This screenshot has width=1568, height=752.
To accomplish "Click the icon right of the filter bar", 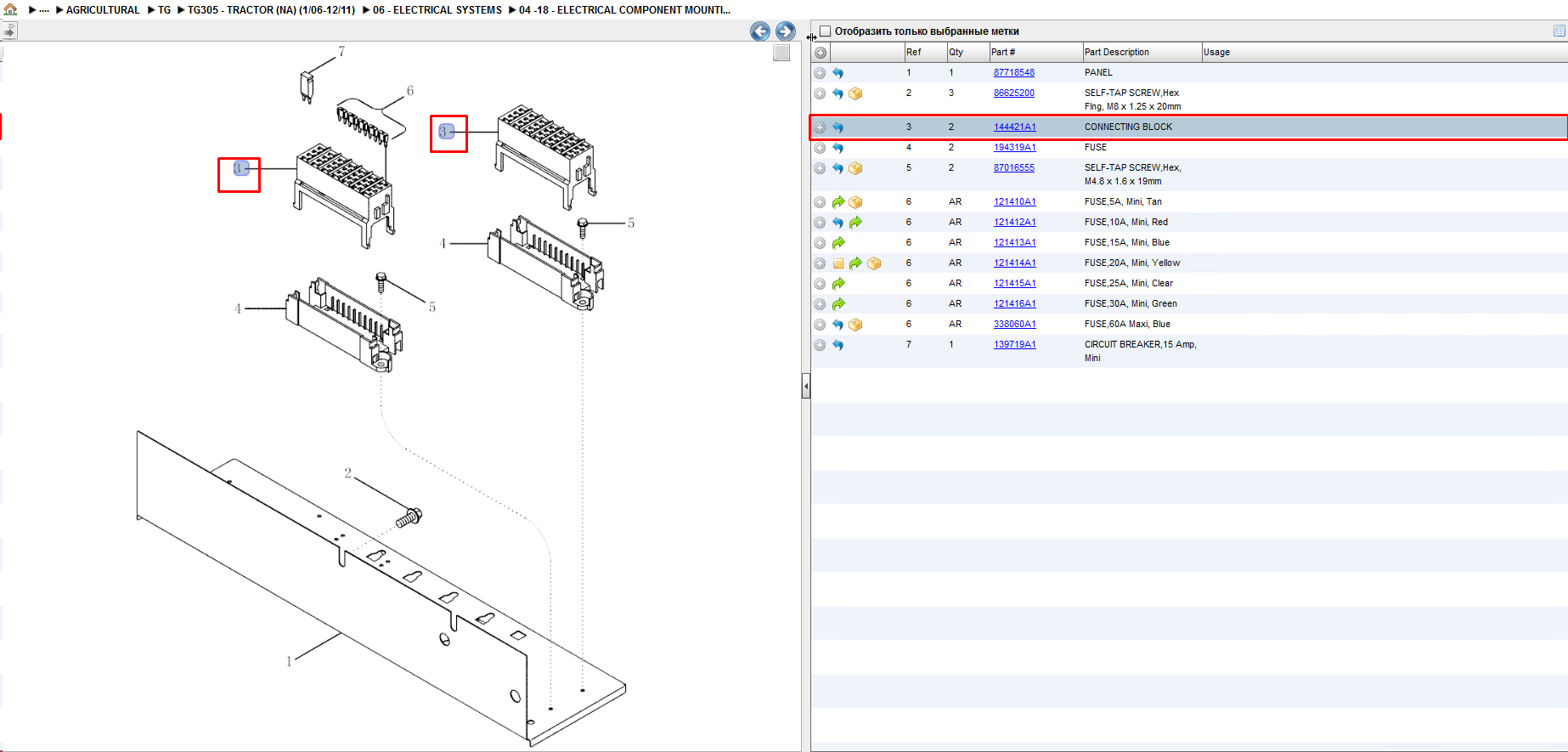I will (x=1559, y=31).
